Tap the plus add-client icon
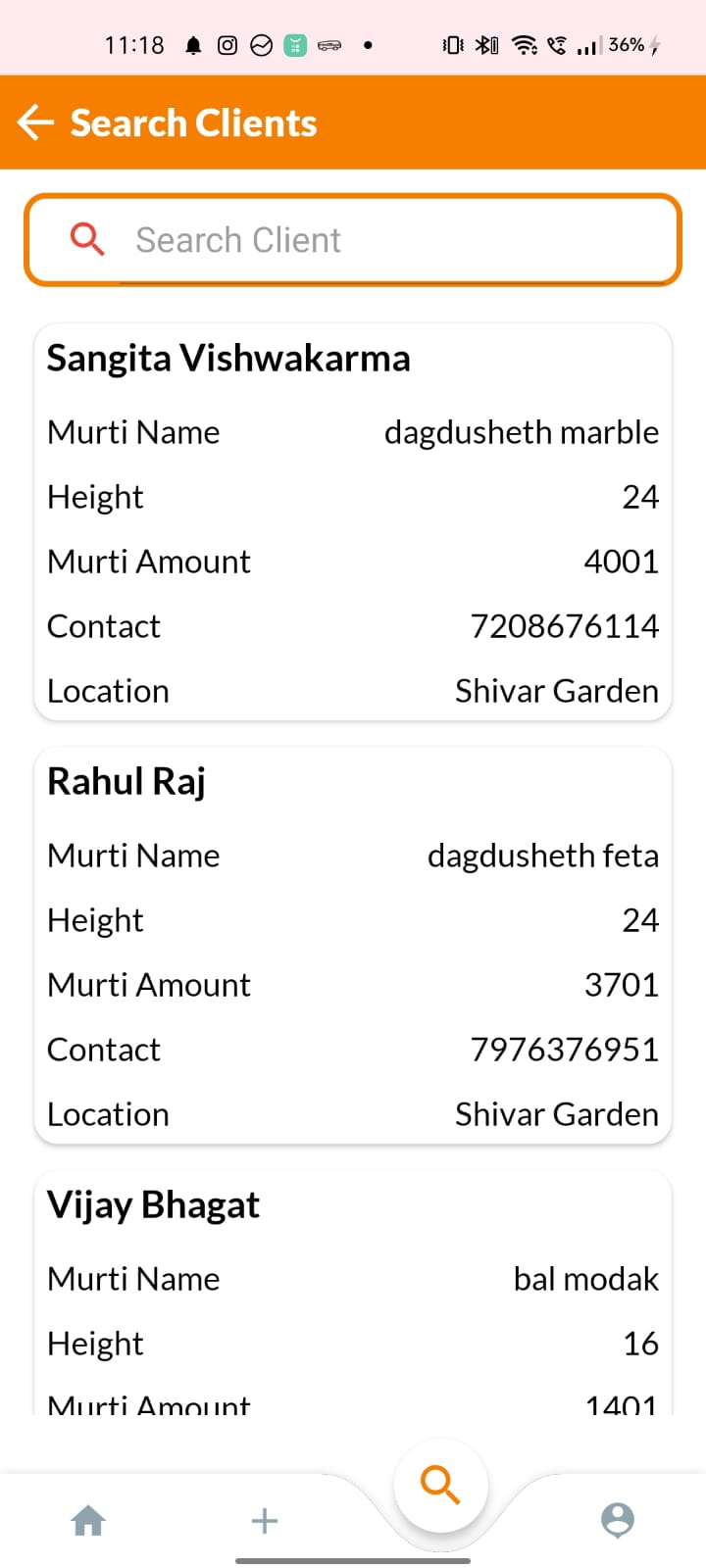 point(264,1520)
